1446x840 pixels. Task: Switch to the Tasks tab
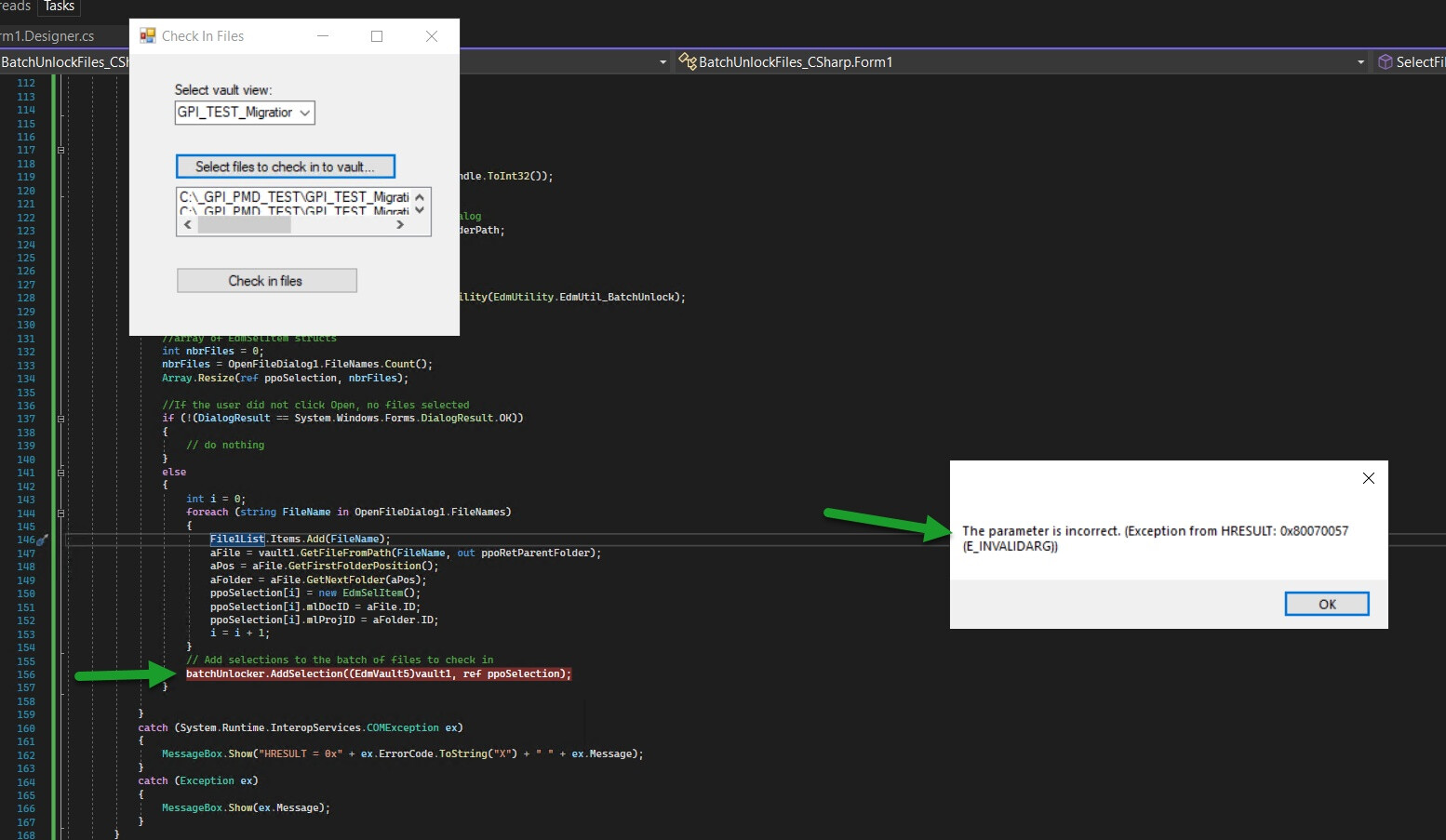59,7
